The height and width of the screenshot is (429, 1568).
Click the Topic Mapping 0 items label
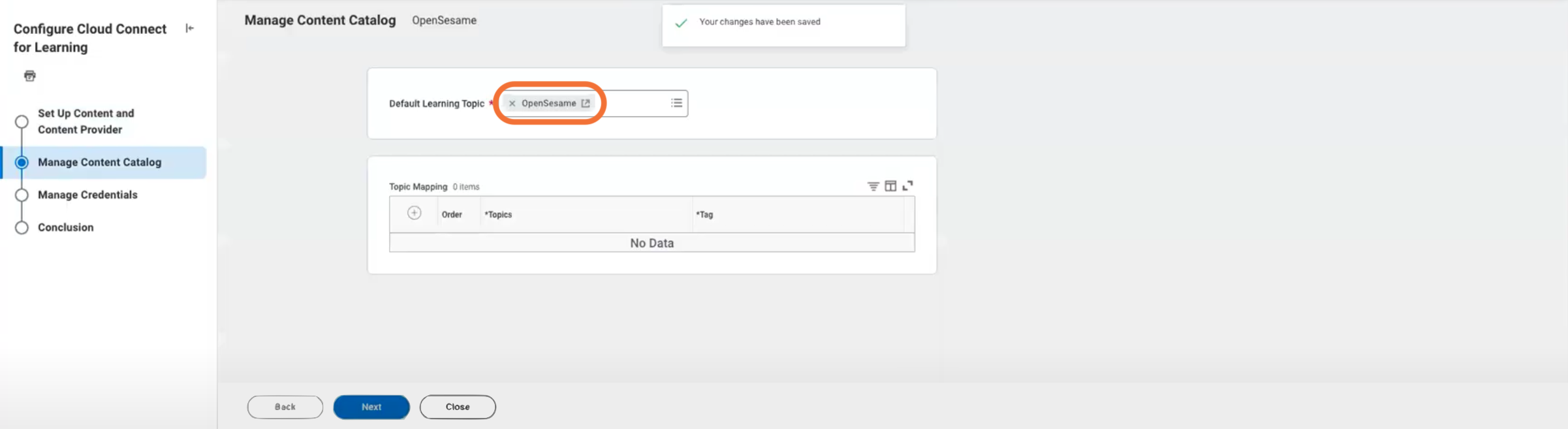coord(434,187)
